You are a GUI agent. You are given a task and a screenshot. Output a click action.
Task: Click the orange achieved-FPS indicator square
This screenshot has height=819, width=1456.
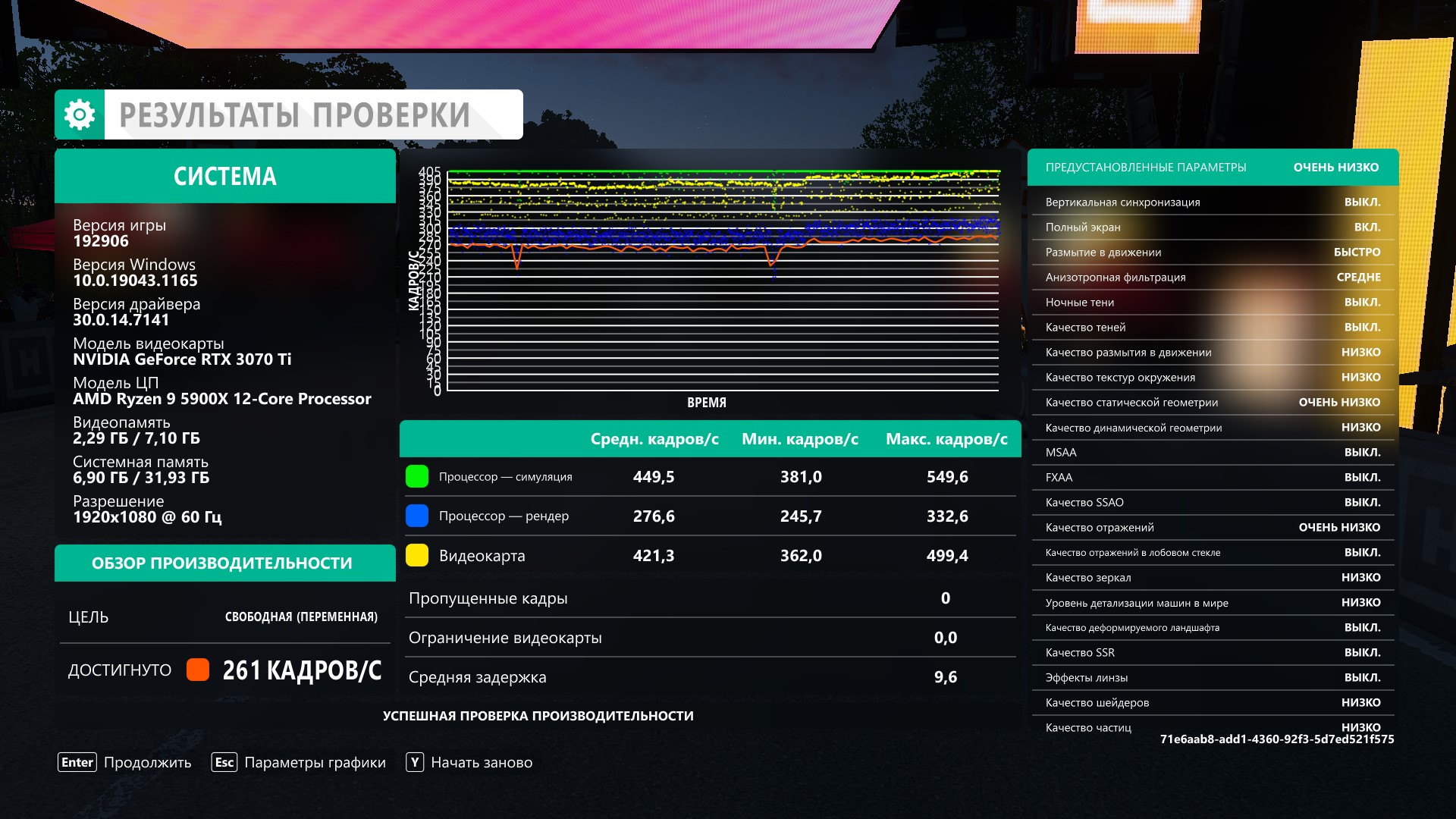click(x=198, y=670)
